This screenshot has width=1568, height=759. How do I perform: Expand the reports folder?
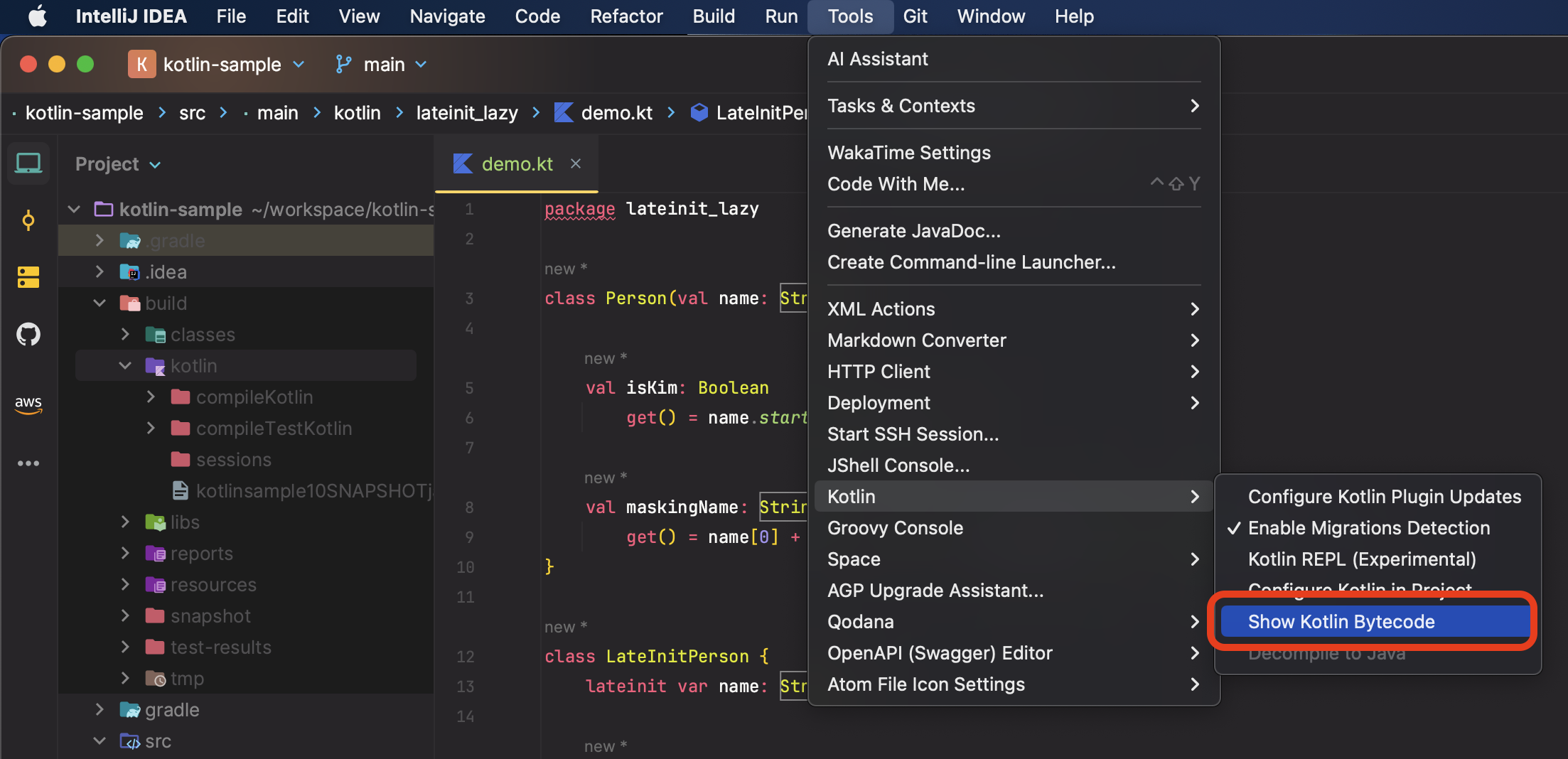click(125, 553)
